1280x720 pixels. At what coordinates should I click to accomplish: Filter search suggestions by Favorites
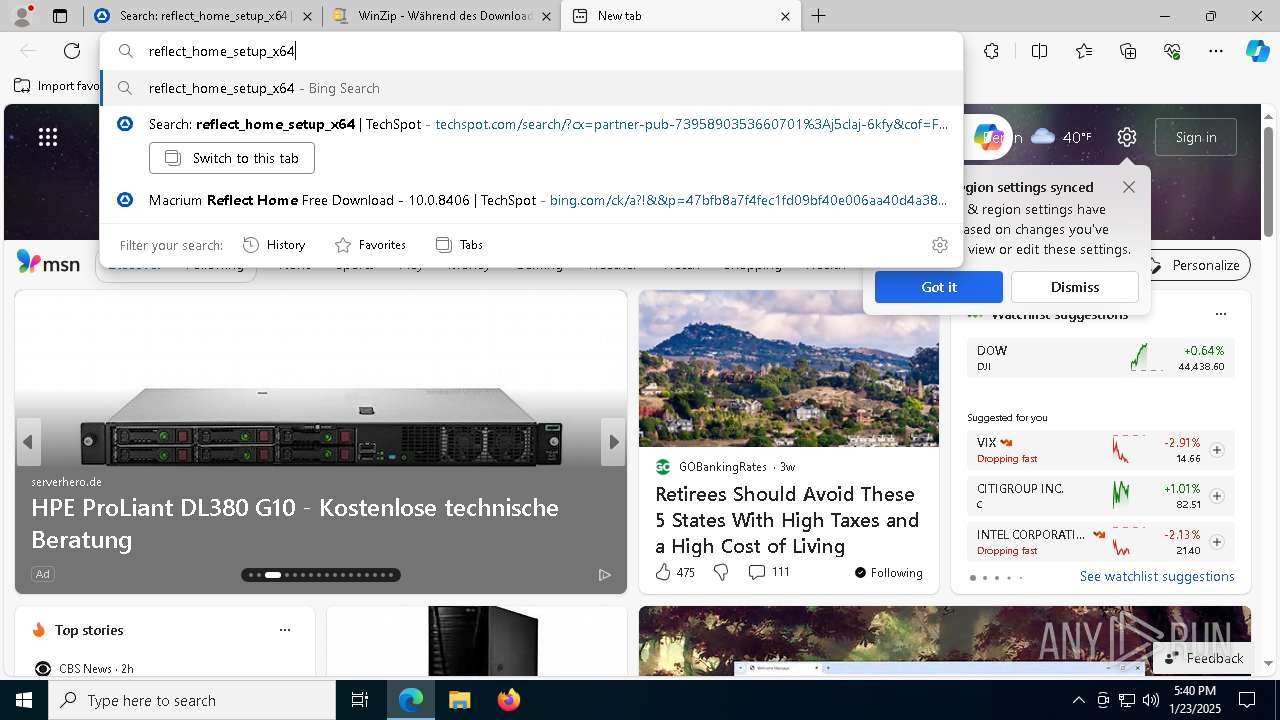tap(370, 245)
